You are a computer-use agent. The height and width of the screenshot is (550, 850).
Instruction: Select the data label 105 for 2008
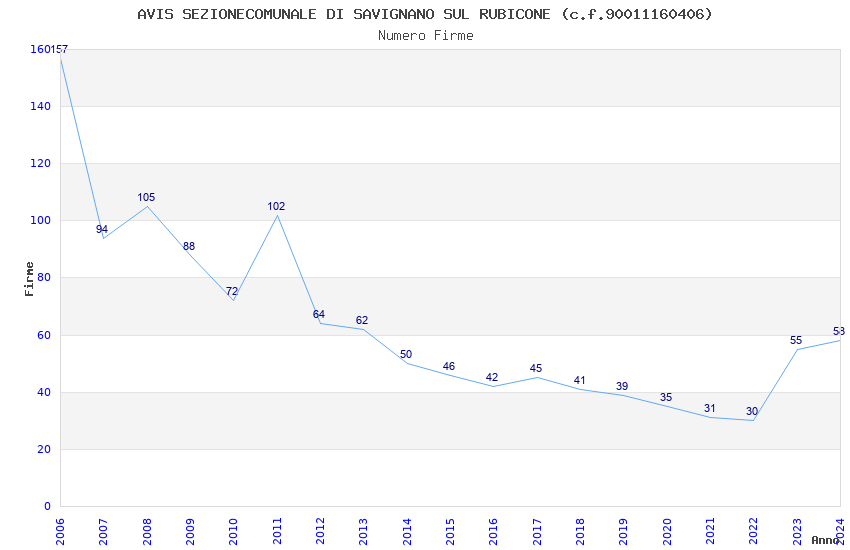pyautogui.click(x=146, y=197)
